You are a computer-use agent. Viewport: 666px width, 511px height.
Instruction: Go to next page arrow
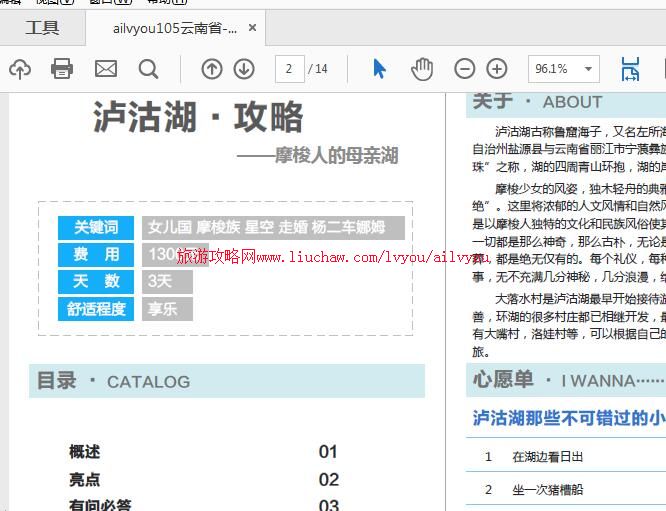[x=244, y=69]
